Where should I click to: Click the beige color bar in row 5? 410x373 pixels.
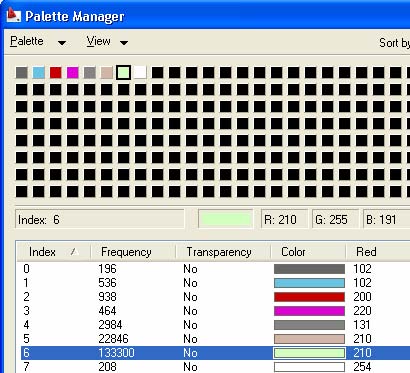click(x=309, y=339)
